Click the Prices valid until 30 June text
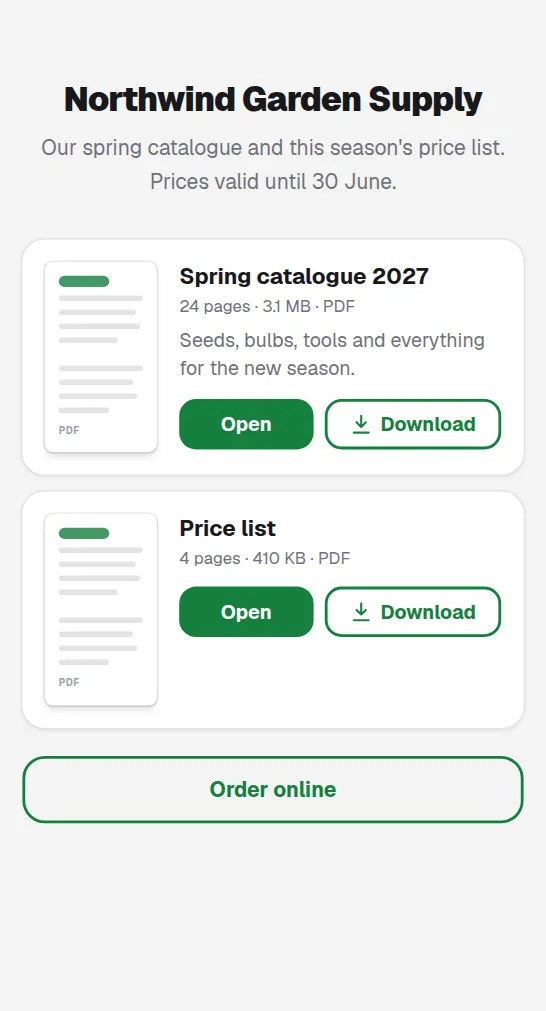 point(273,182)
